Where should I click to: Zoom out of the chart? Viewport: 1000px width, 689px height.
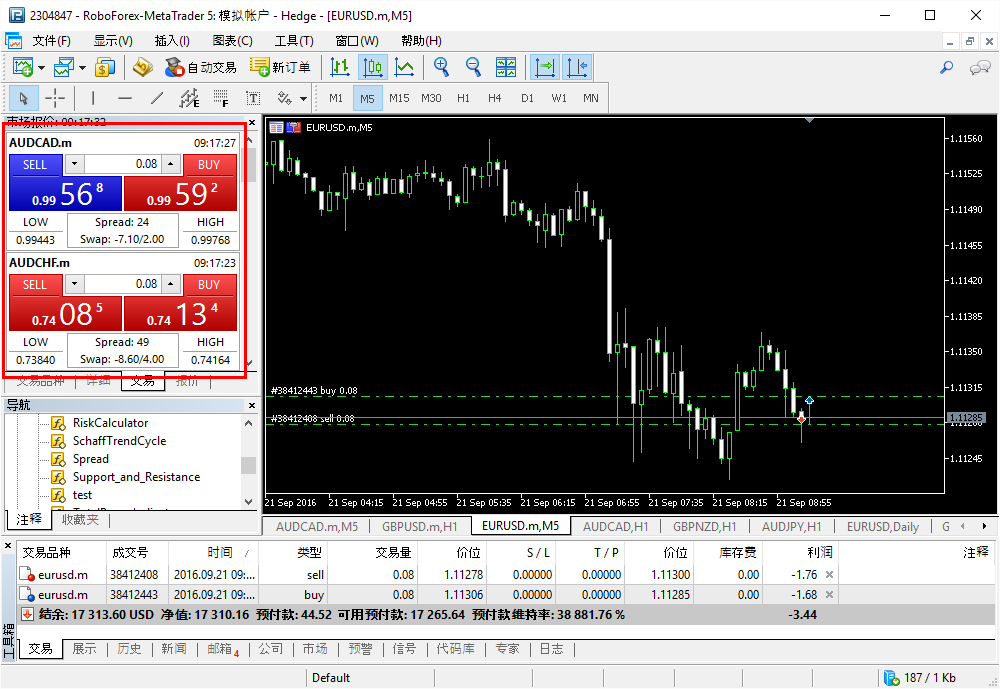point(473,67)
